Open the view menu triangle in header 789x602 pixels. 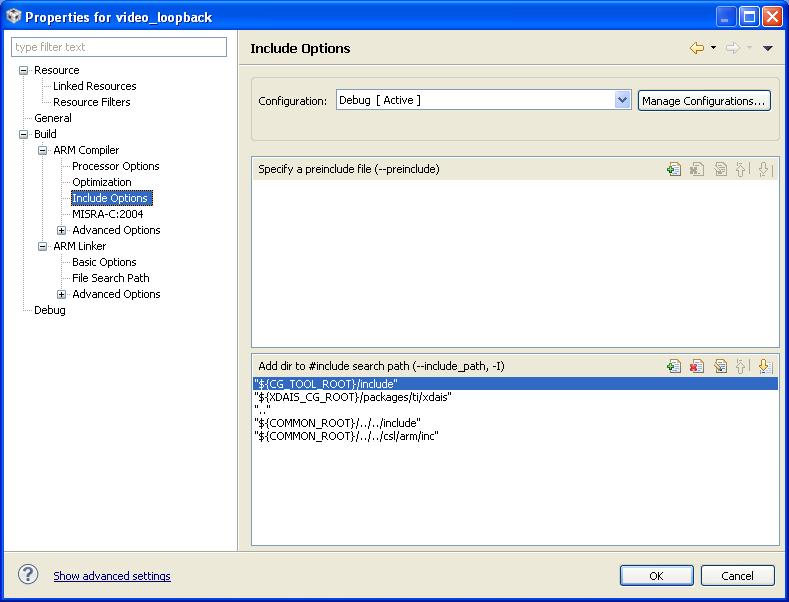(x=768, y=48)
